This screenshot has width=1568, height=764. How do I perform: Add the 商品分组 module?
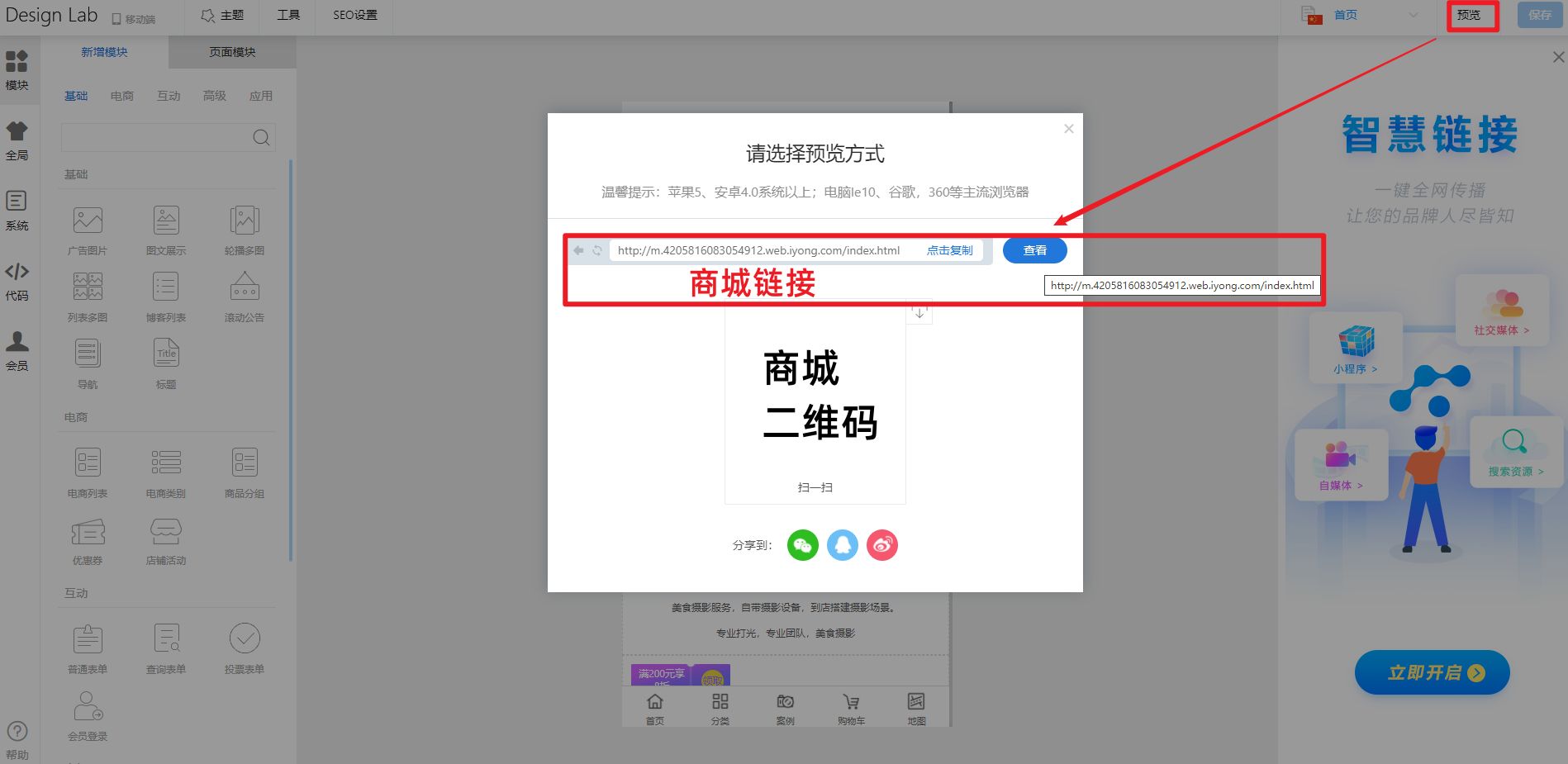[x=245, y=473]
